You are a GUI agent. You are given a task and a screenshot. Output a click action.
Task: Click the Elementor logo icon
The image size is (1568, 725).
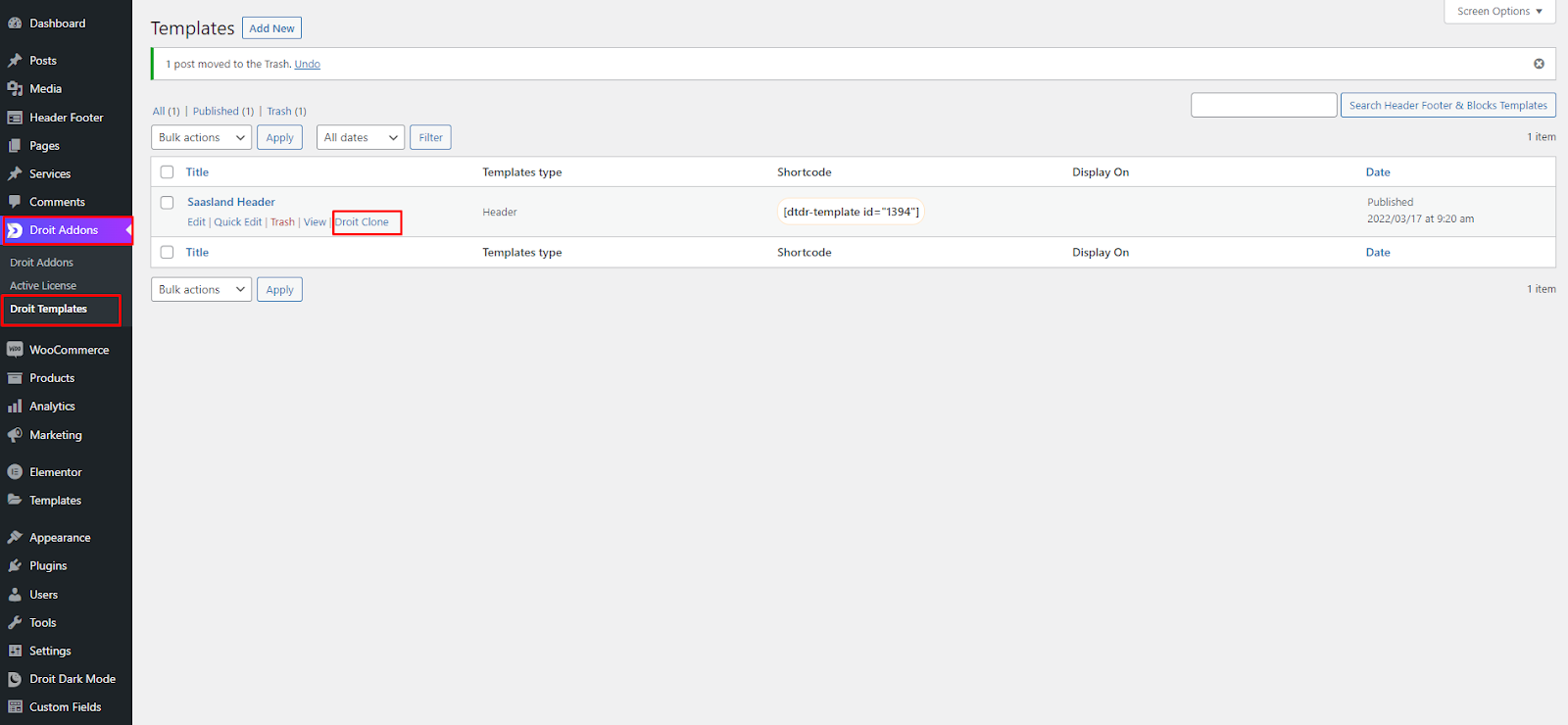coord(15,472)
